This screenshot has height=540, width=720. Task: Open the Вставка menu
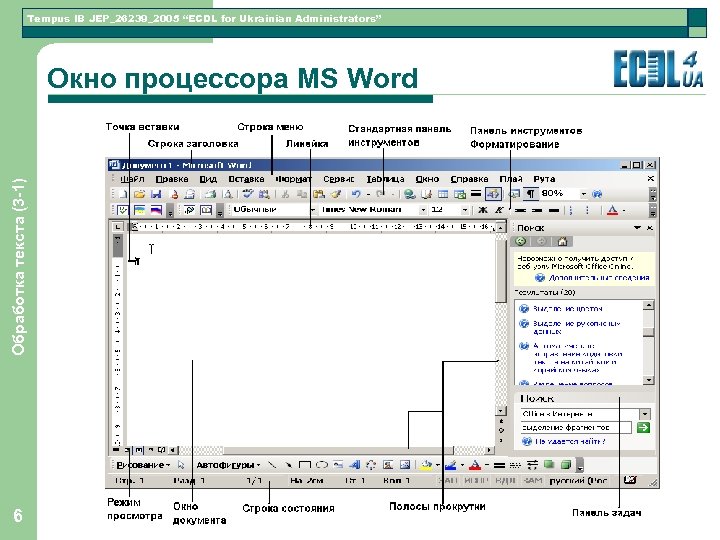tap(247, 179)
